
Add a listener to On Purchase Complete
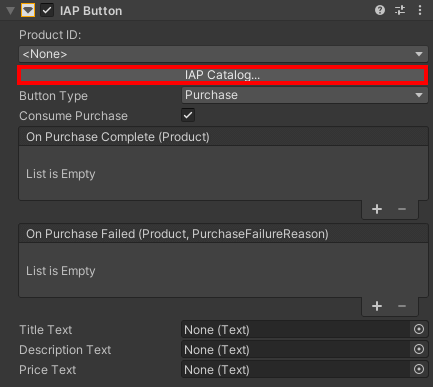tap(377, 209)
